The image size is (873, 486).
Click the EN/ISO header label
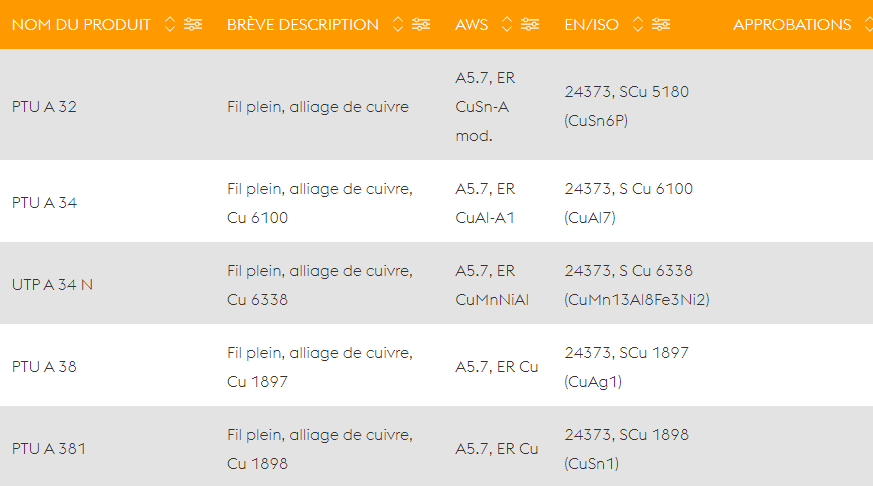pos(591,25)
